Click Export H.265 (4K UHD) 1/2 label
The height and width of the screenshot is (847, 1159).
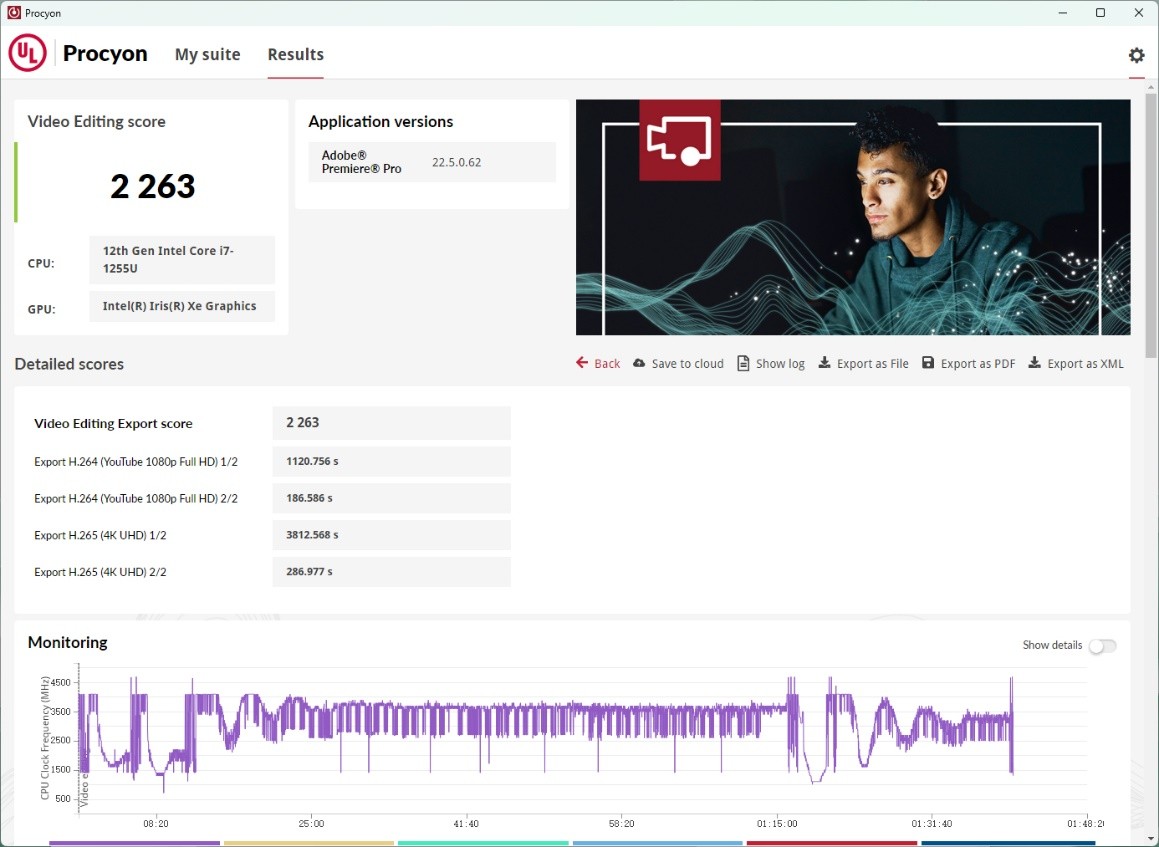(x=100, y=535)
